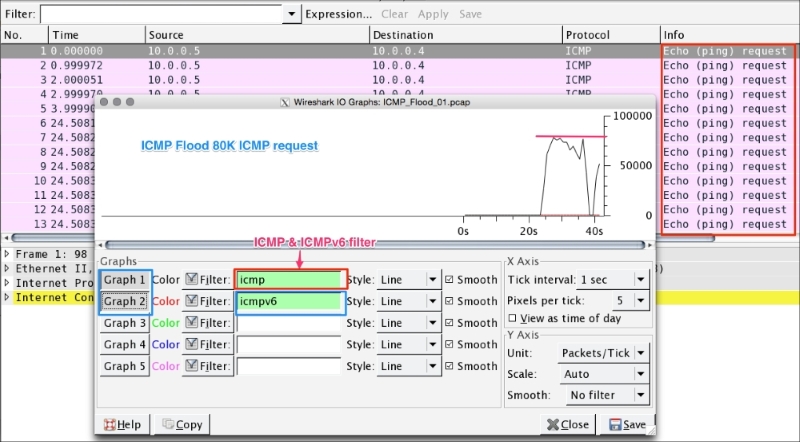Click main display Filter input field
The width and height of the screenshot is (800, 442).
[161, 14]
